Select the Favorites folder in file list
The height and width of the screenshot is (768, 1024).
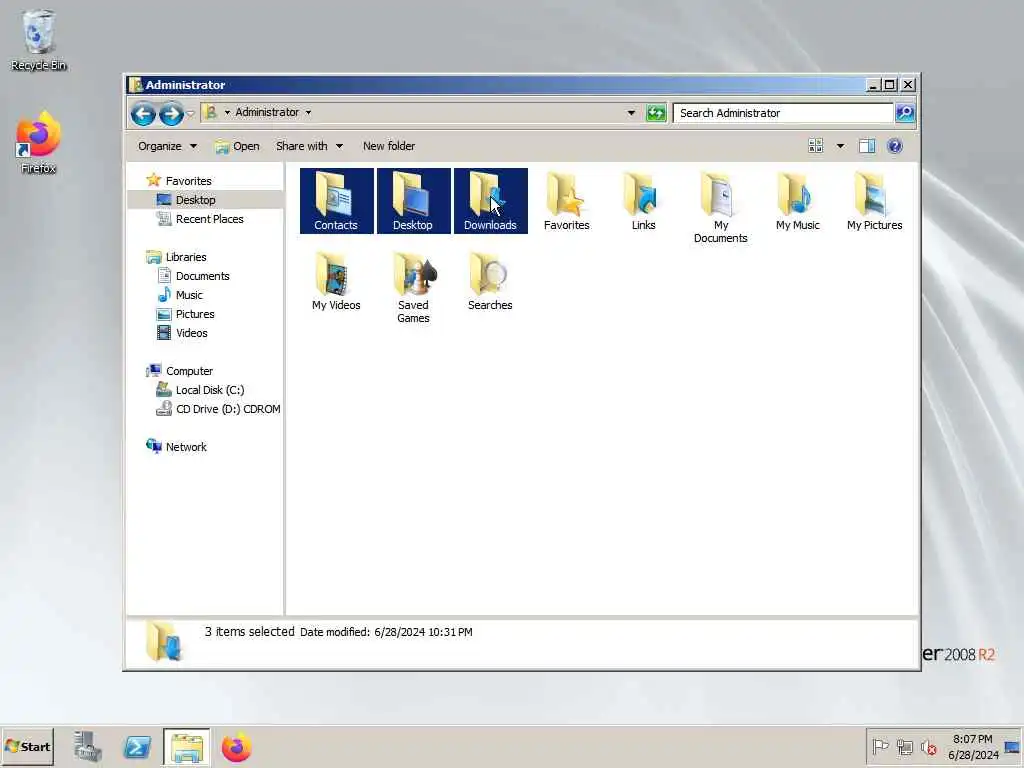coord(567,201)
